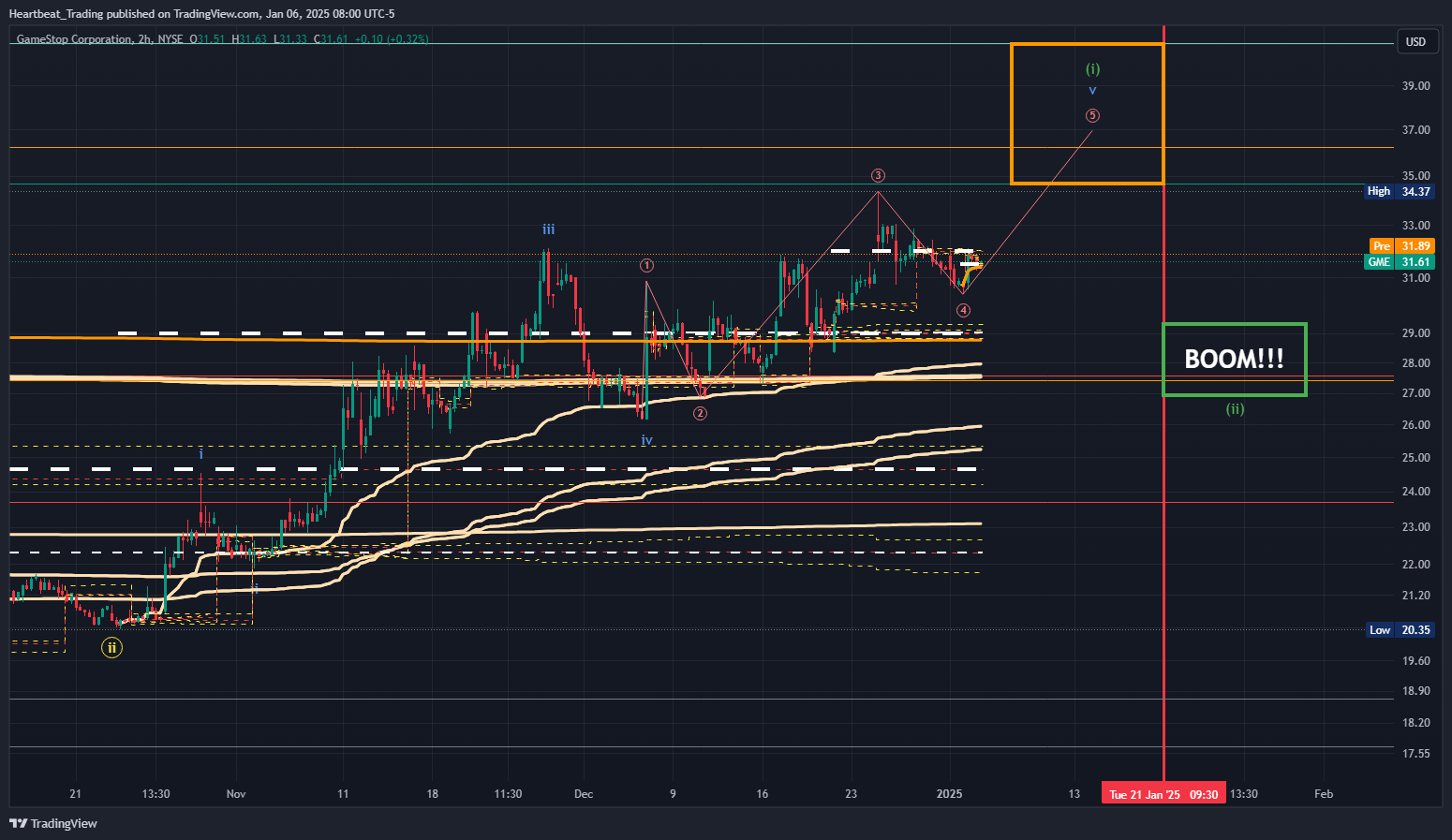This screenshot has width=1452, height=840.
Task: Click the 37.00 price axis value
Action: [x=1415, y=130]
